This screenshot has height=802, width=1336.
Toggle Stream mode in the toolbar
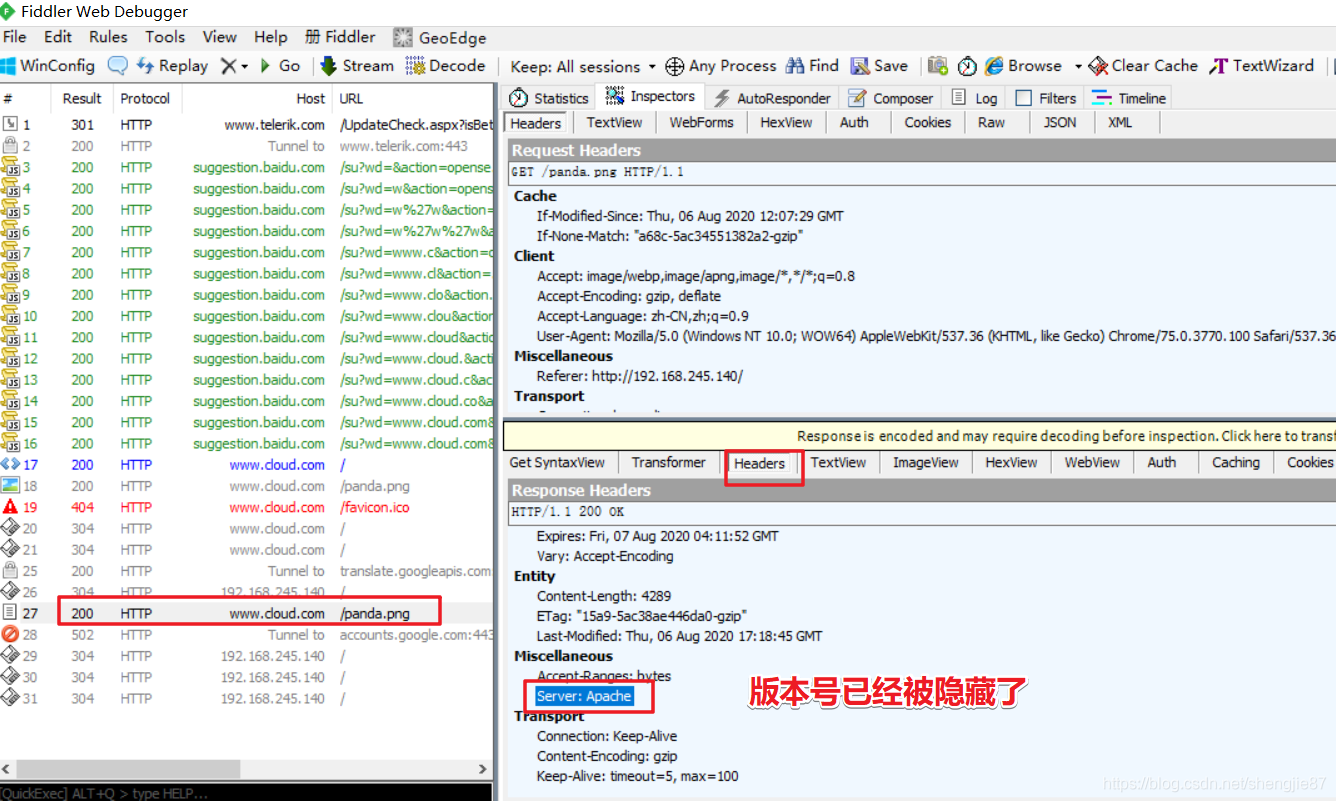(x=357, y=66)
